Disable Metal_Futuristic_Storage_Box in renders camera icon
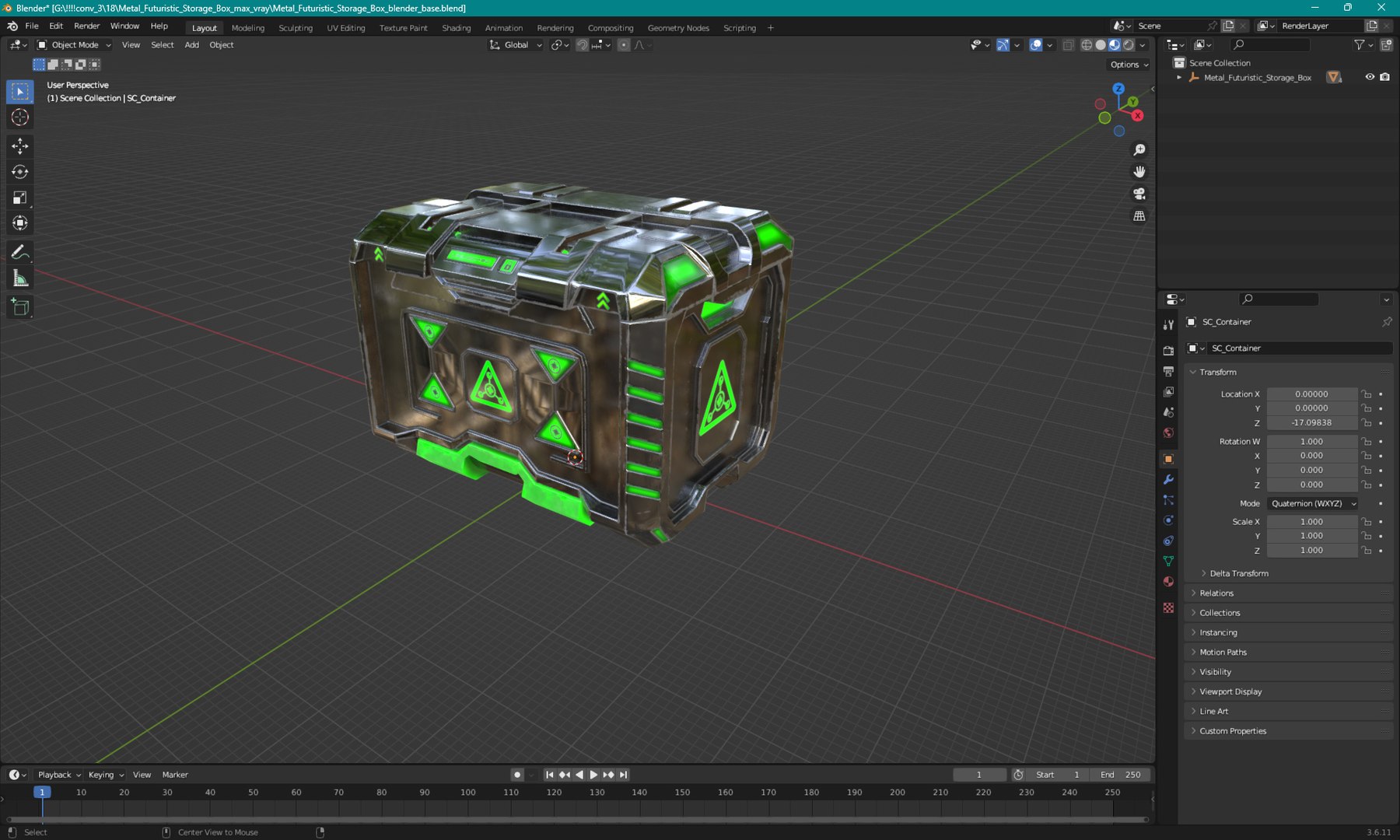The height and width of the screenshot is (840, 1400). pyautogui.click(x=1385, y=77)
